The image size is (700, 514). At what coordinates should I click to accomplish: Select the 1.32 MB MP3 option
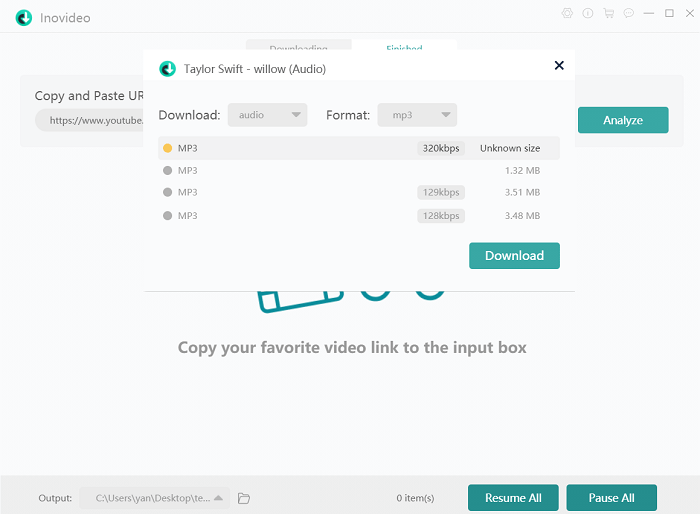(358, 170)
